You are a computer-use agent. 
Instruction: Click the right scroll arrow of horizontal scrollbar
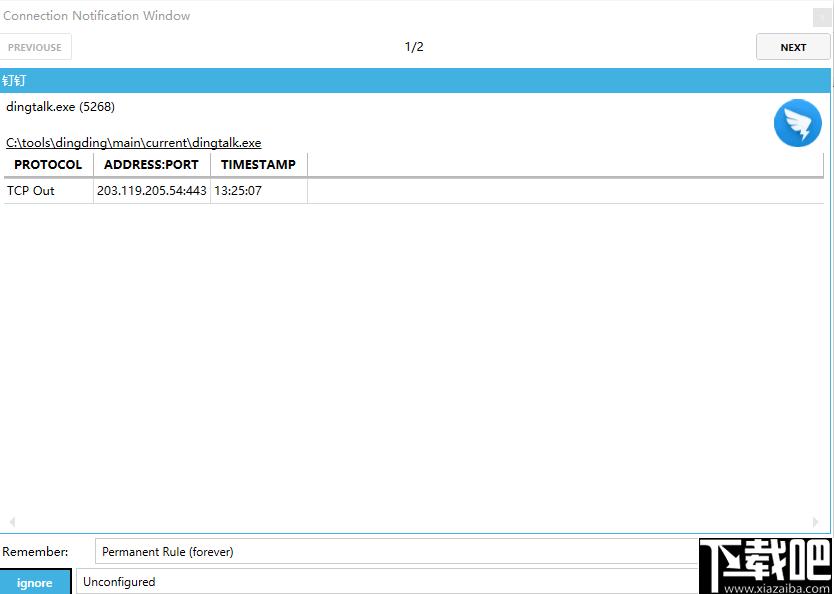click(x=816, y=522)
